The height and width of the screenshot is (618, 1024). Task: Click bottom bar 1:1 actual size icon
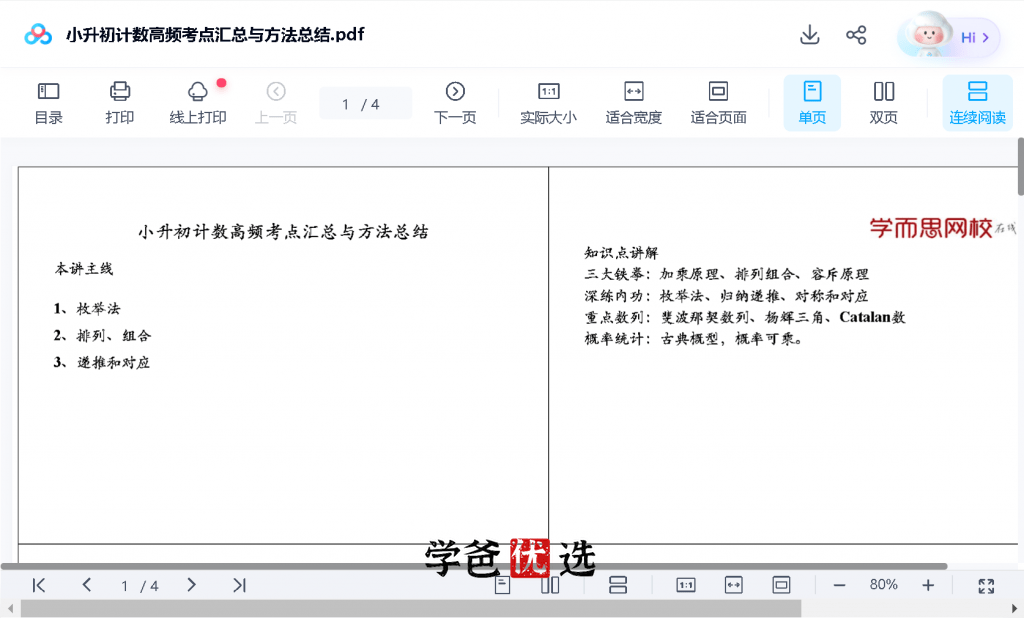tap(686, 585)
